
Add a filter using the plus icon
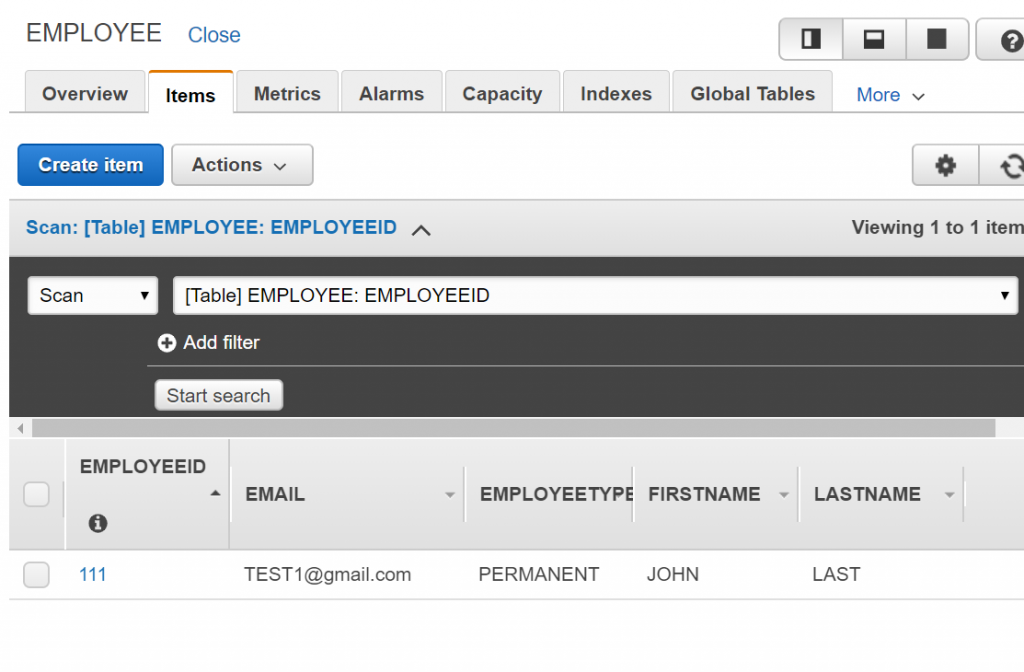pos(166,342)
